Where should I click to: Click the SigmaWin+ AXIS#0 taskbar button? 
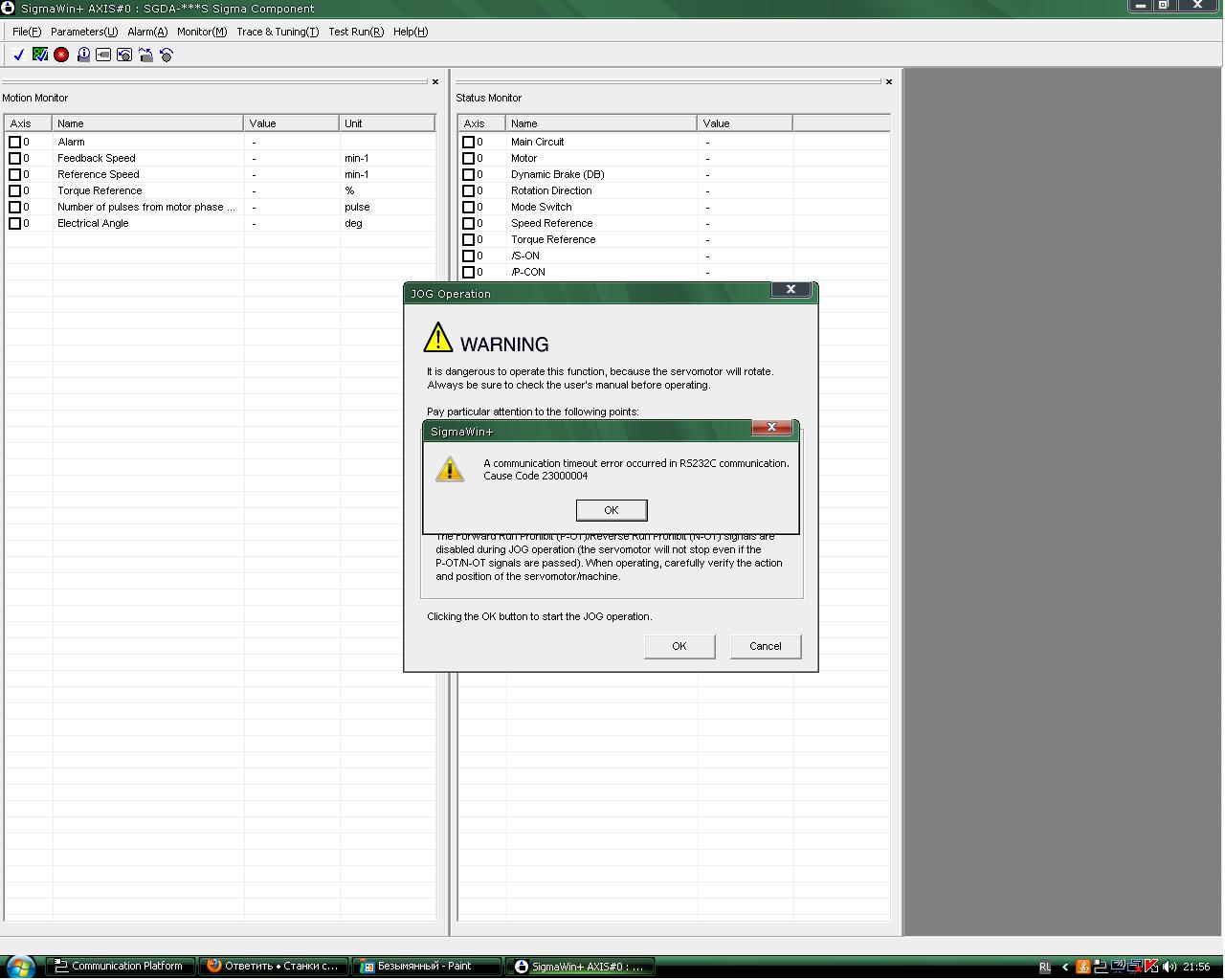point(580,967)
